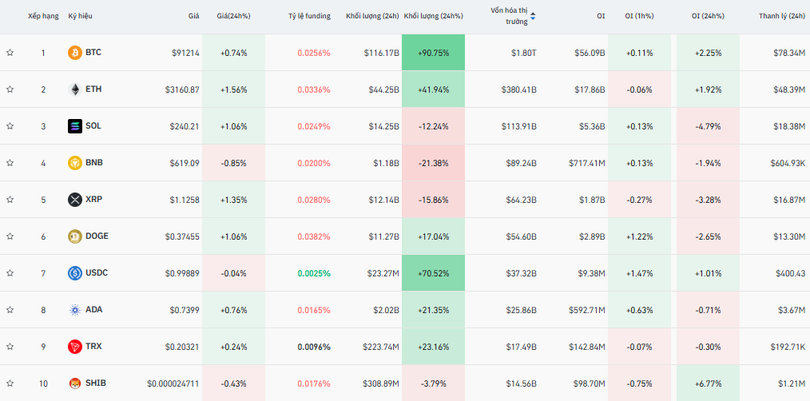The width and height of the screenshot is (810, 401).
Task: Click the BNB coin icon
Action: point(74,163)
